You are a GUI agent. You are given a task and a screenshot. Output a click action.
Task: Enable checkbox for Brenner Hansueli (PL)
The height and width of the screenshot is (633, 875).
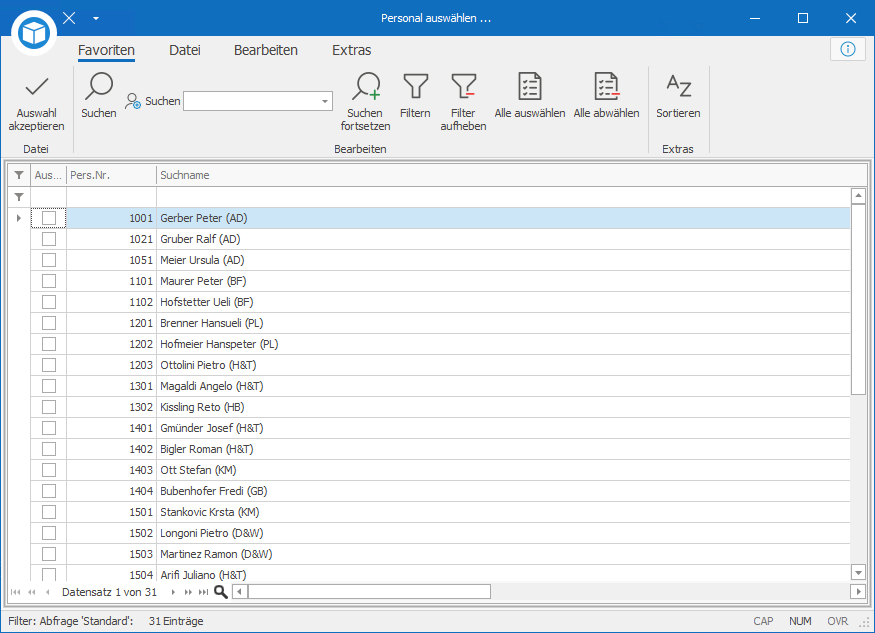coord(49,323)
